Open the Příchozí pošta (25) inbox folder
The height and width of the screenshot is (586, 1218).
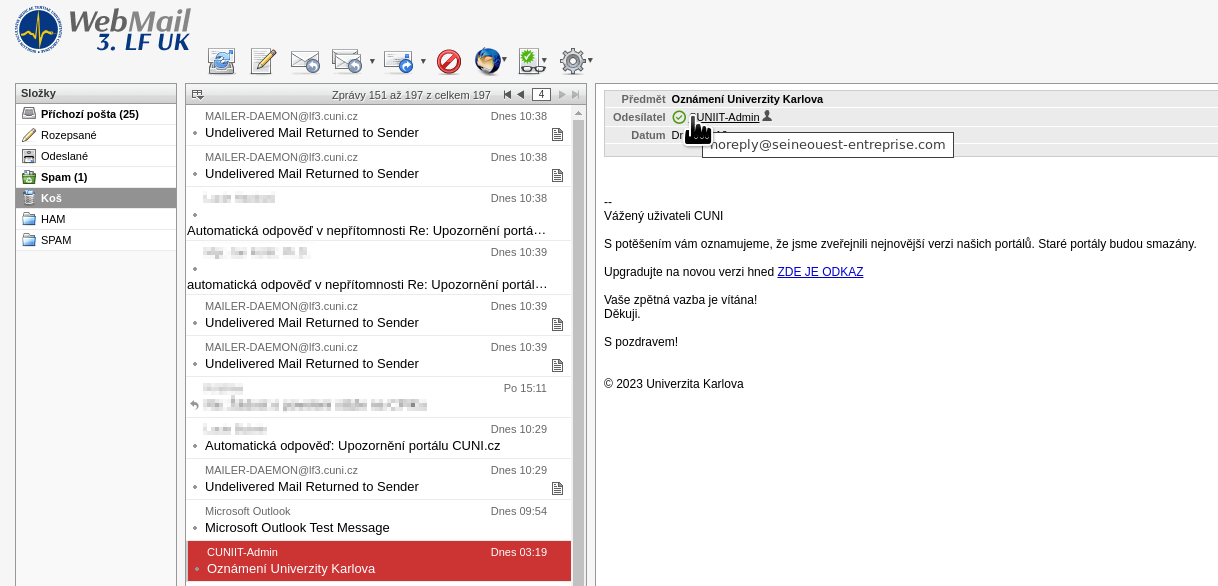(x=96, y=114)
